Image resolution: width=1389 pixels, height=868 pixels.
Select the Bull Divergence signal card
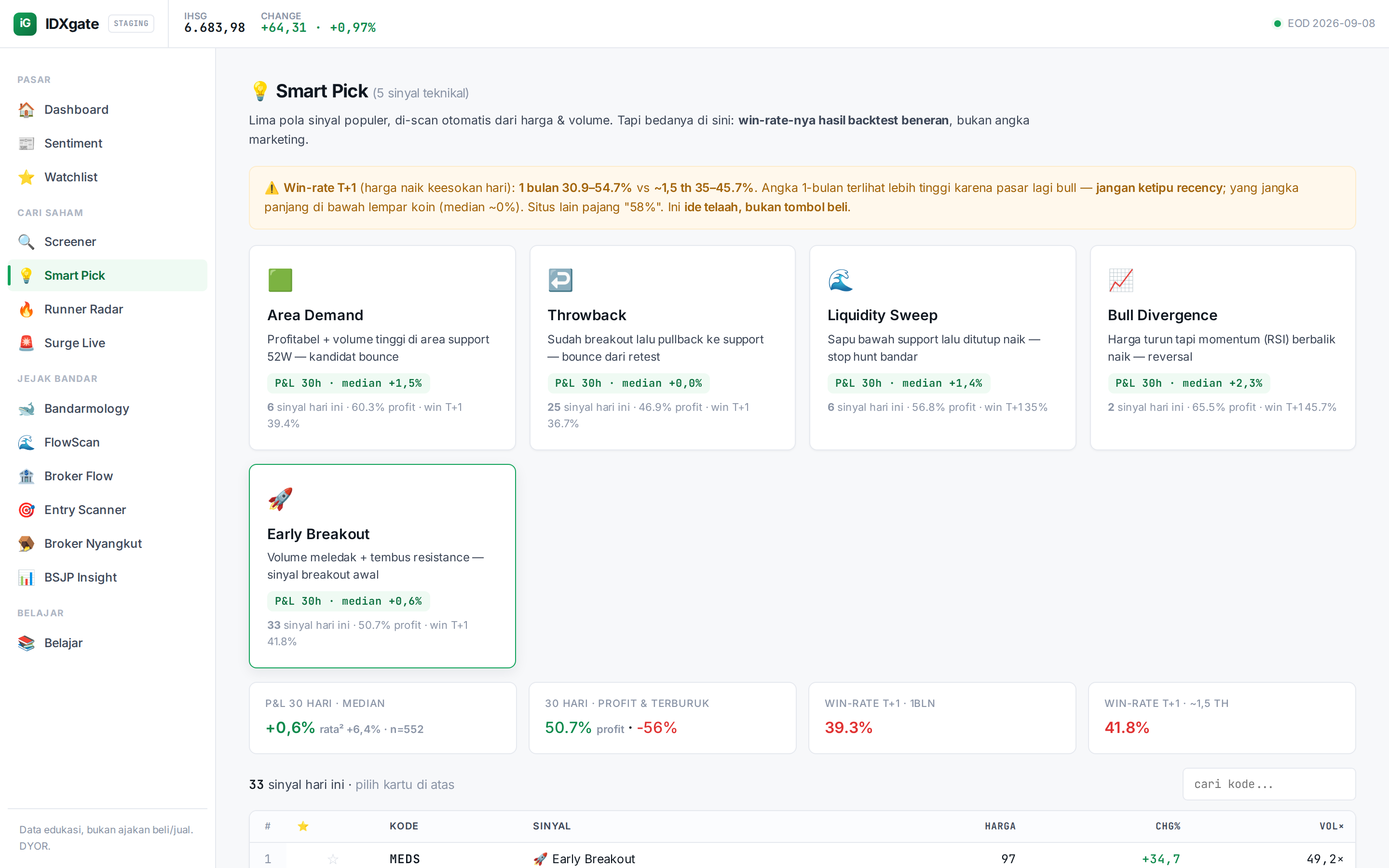(x=1223, y=347)
